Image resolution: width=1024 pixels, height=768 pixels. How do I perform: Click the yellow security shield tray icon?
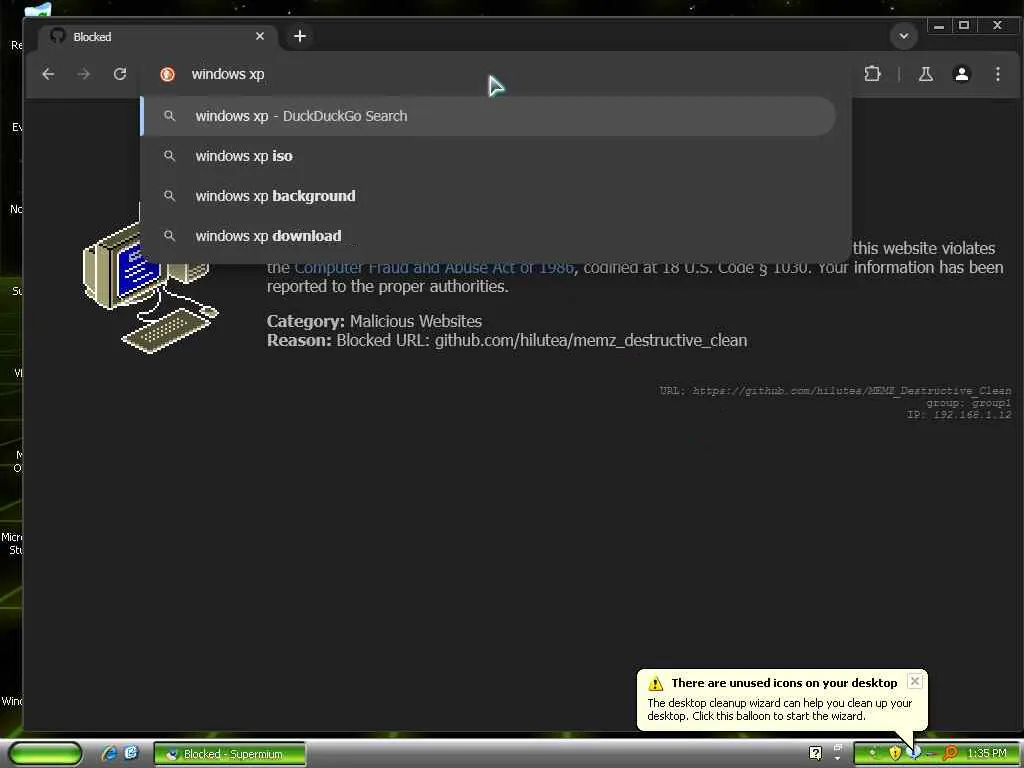tap(895, 753)
